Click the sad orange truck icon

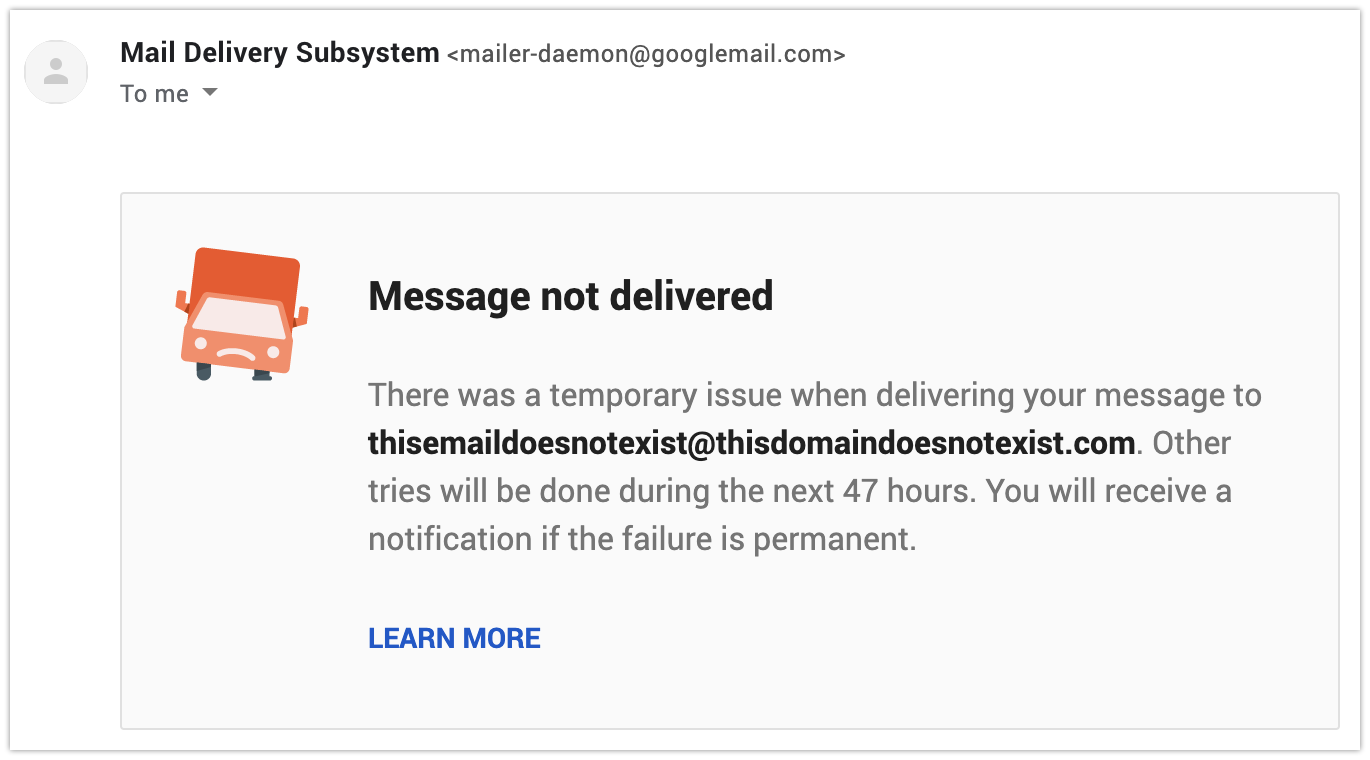coord(241,315)
